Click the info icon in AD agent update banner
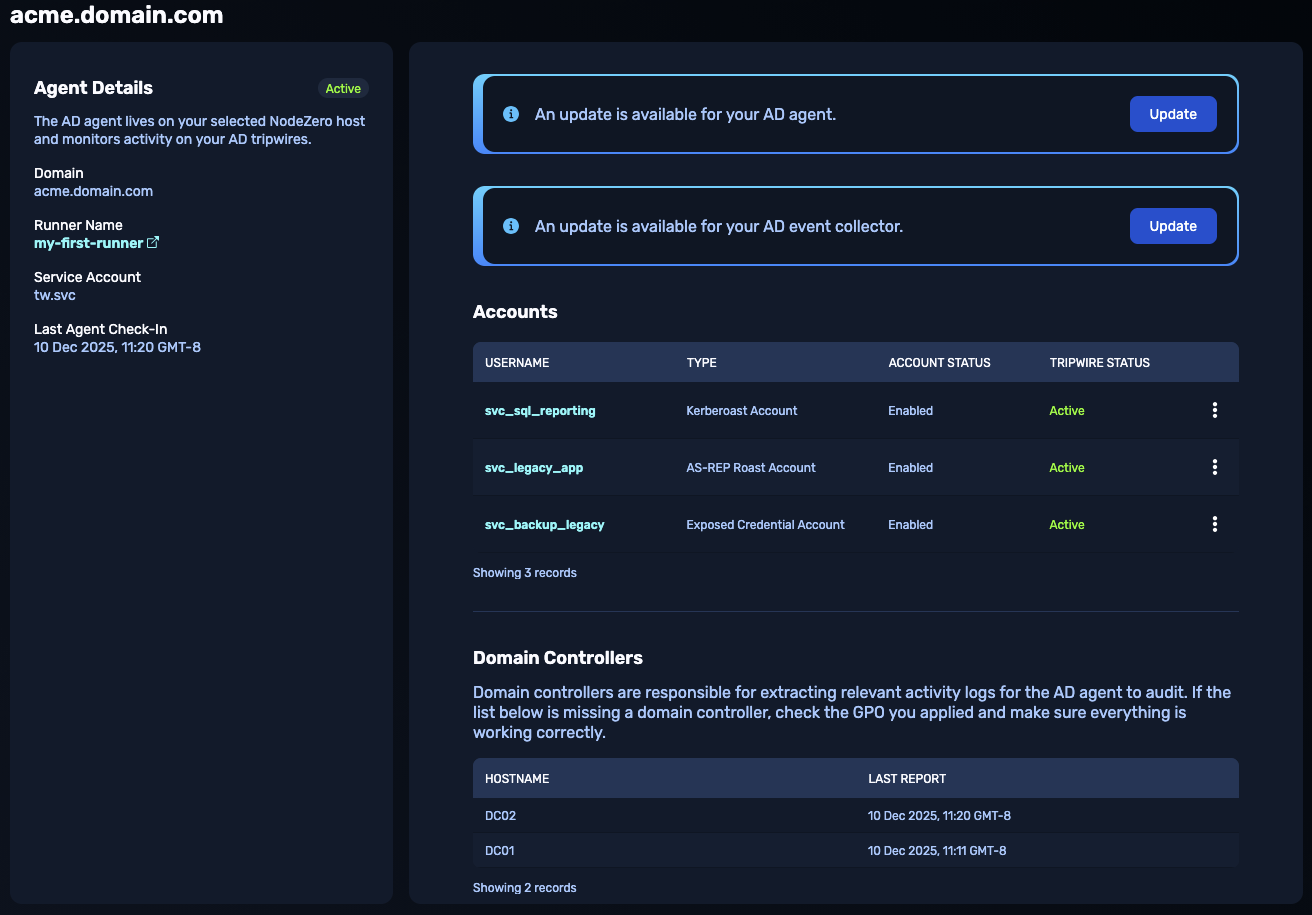Screen dimensions: 1312x915 (511, 114)
